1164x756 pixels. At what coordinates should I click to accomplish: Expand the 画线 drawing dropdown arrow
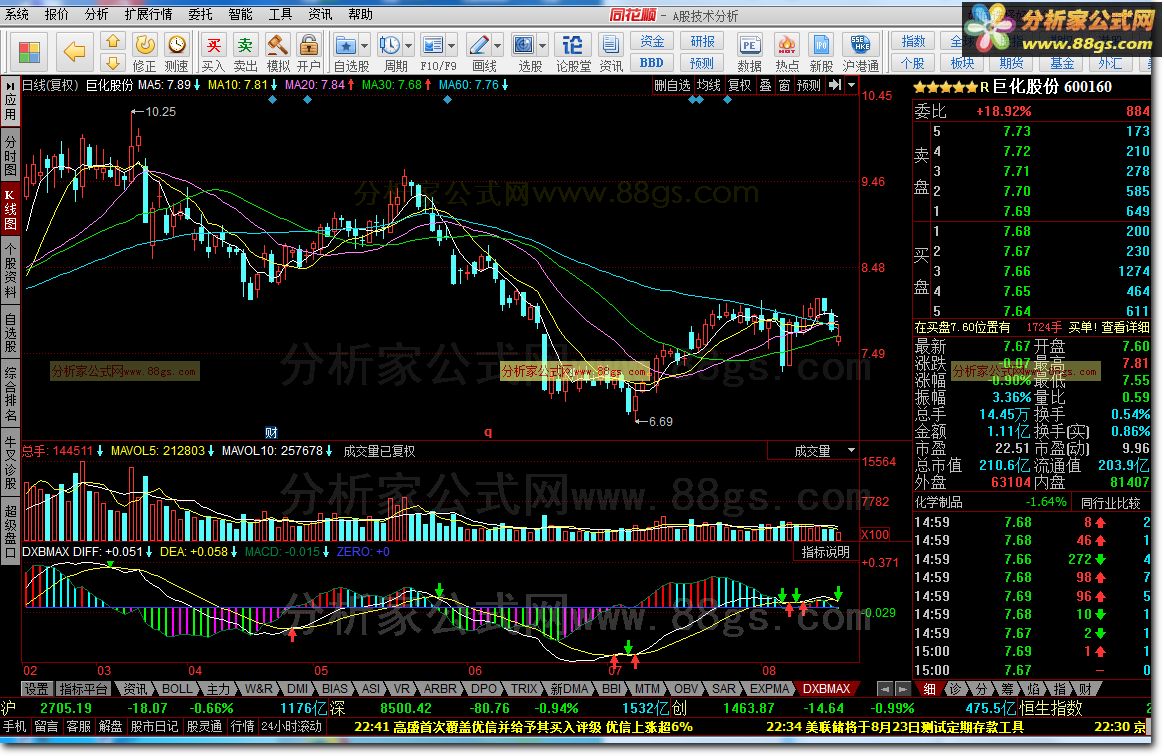pyautogui.click(x=497, y=46)
